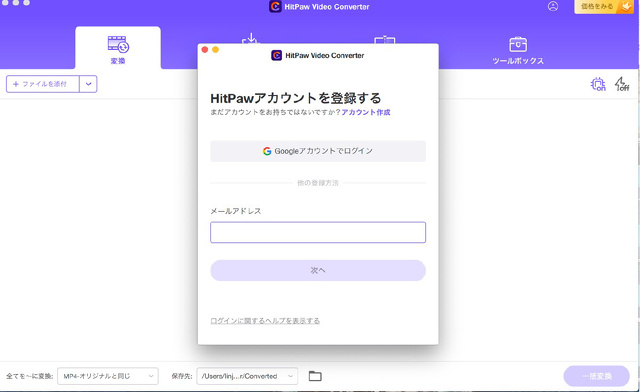
Task: Minimize the login dialog with yellow button
Action: pyautogui.click(x=216, y=50)
